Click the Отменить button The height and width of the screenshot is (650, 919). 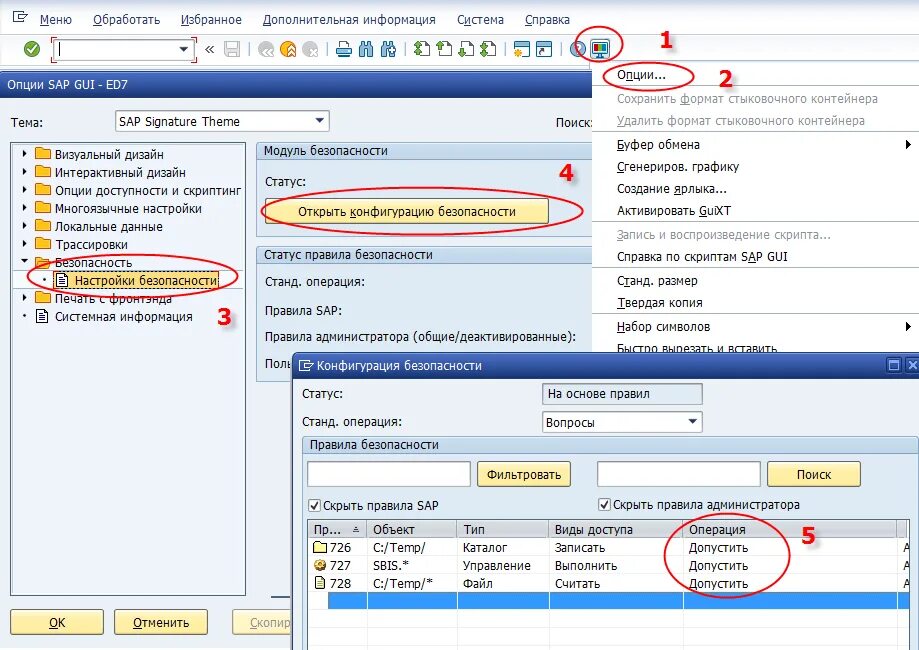click(x=161, y=622)
